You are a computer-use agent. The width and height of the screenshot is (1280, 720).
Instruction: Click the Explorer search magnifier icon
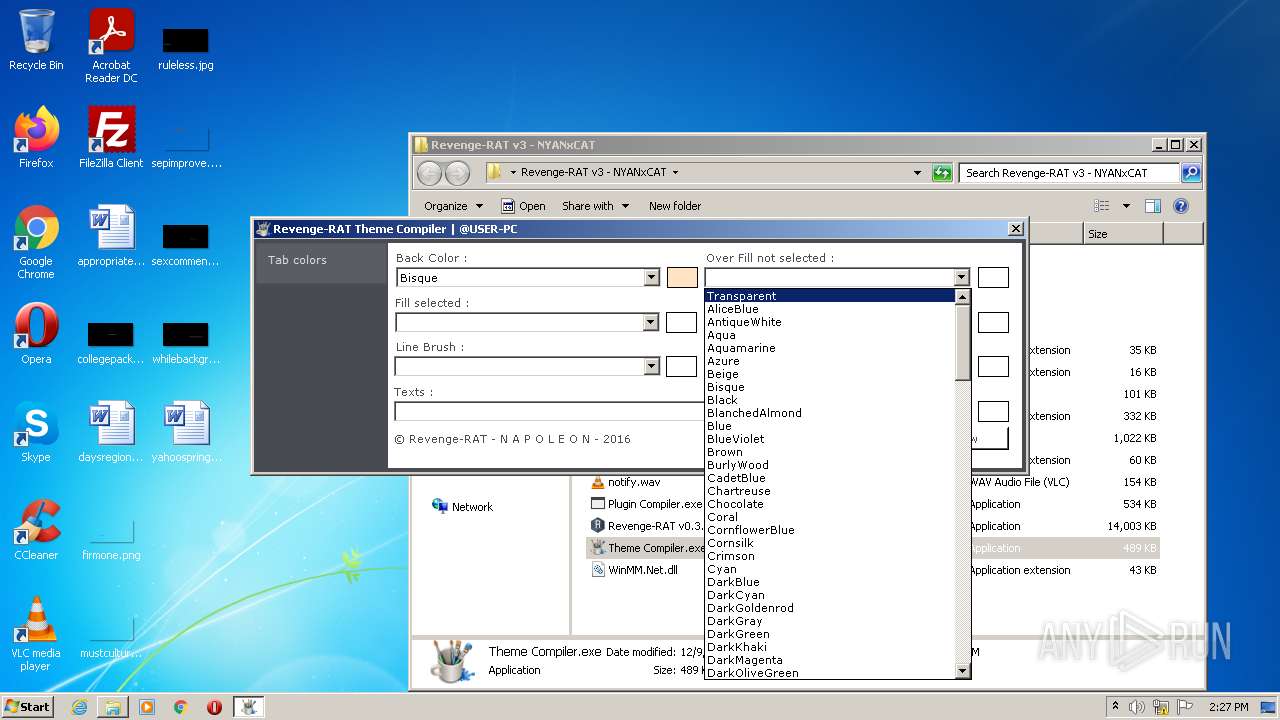pyautogui.click(x=1190, y=173)
